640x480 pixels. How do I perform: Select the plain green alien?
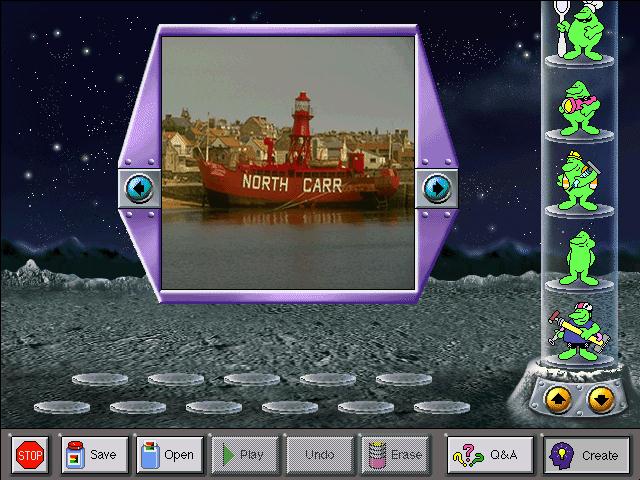pyautogui.click(x=579, y=258)
